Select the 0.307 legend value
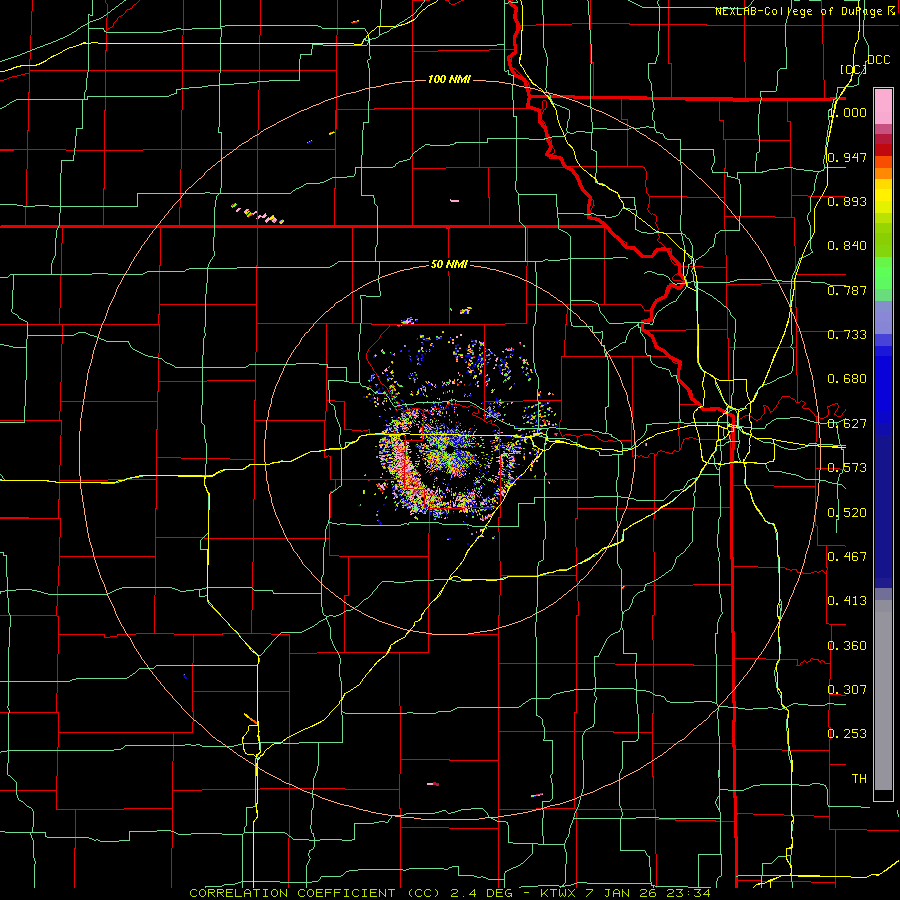The width and height of the screenshot is (900, 900). pos(847,689)
